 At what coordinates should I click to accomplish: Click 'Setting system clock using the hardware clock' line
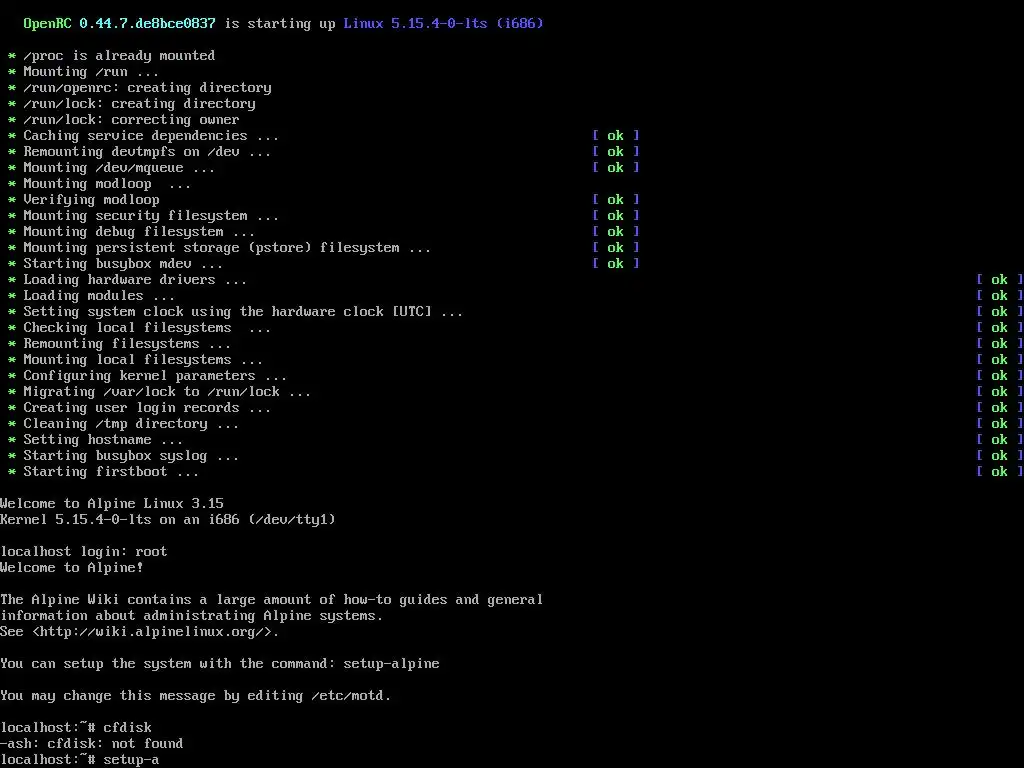[x=243, y=312]
